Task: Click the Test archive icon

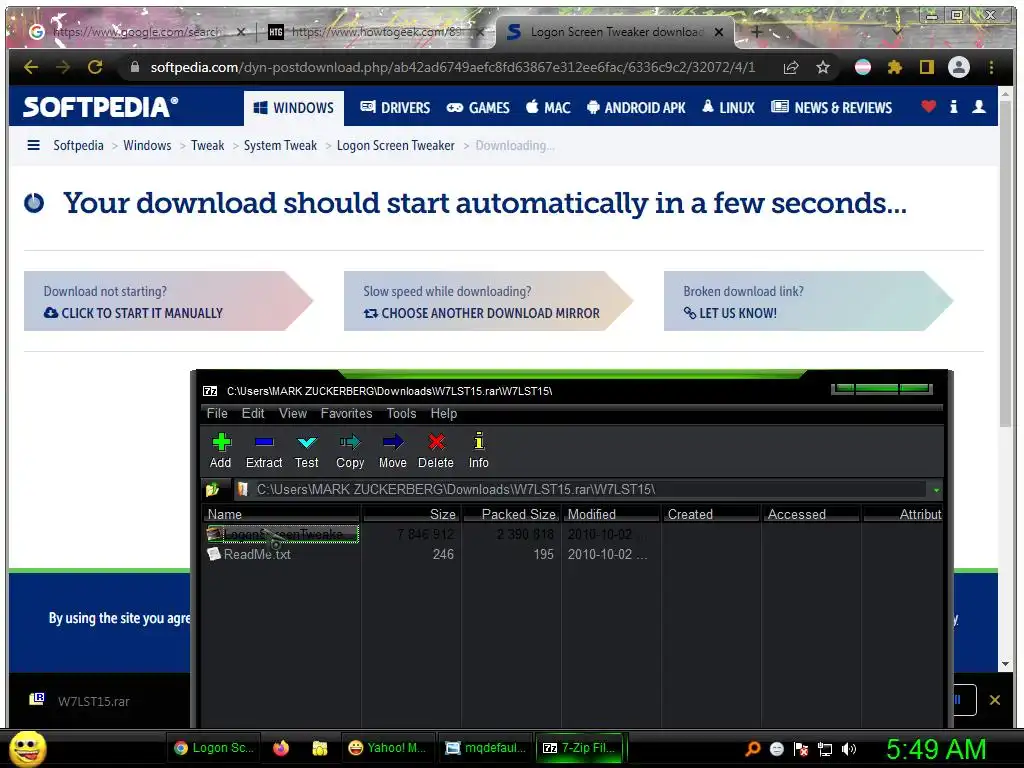Action: click(307, 443)
